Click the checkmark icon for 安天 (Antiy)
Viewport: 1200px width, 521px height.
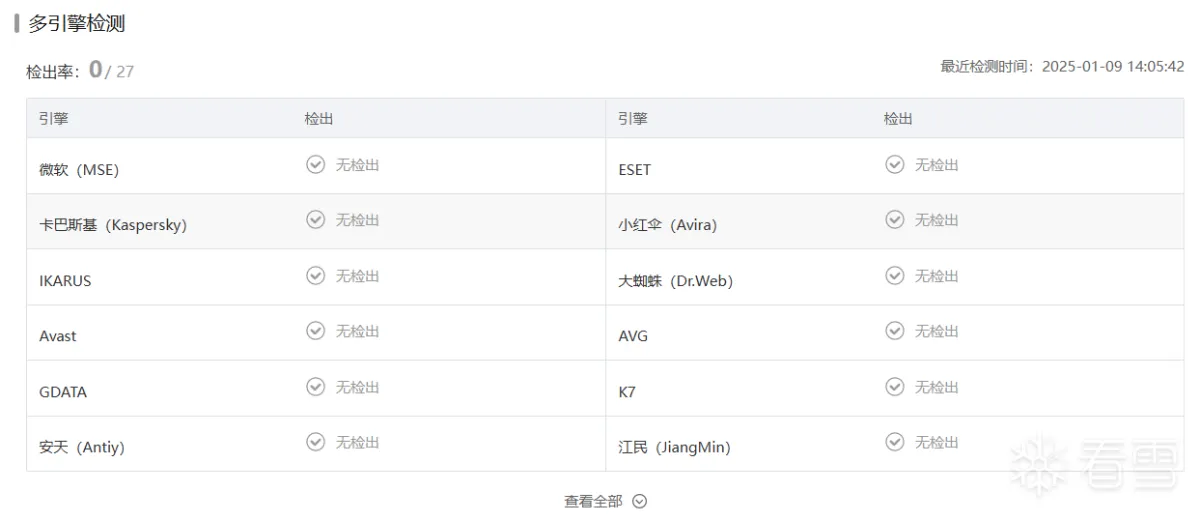click(315, 442)
